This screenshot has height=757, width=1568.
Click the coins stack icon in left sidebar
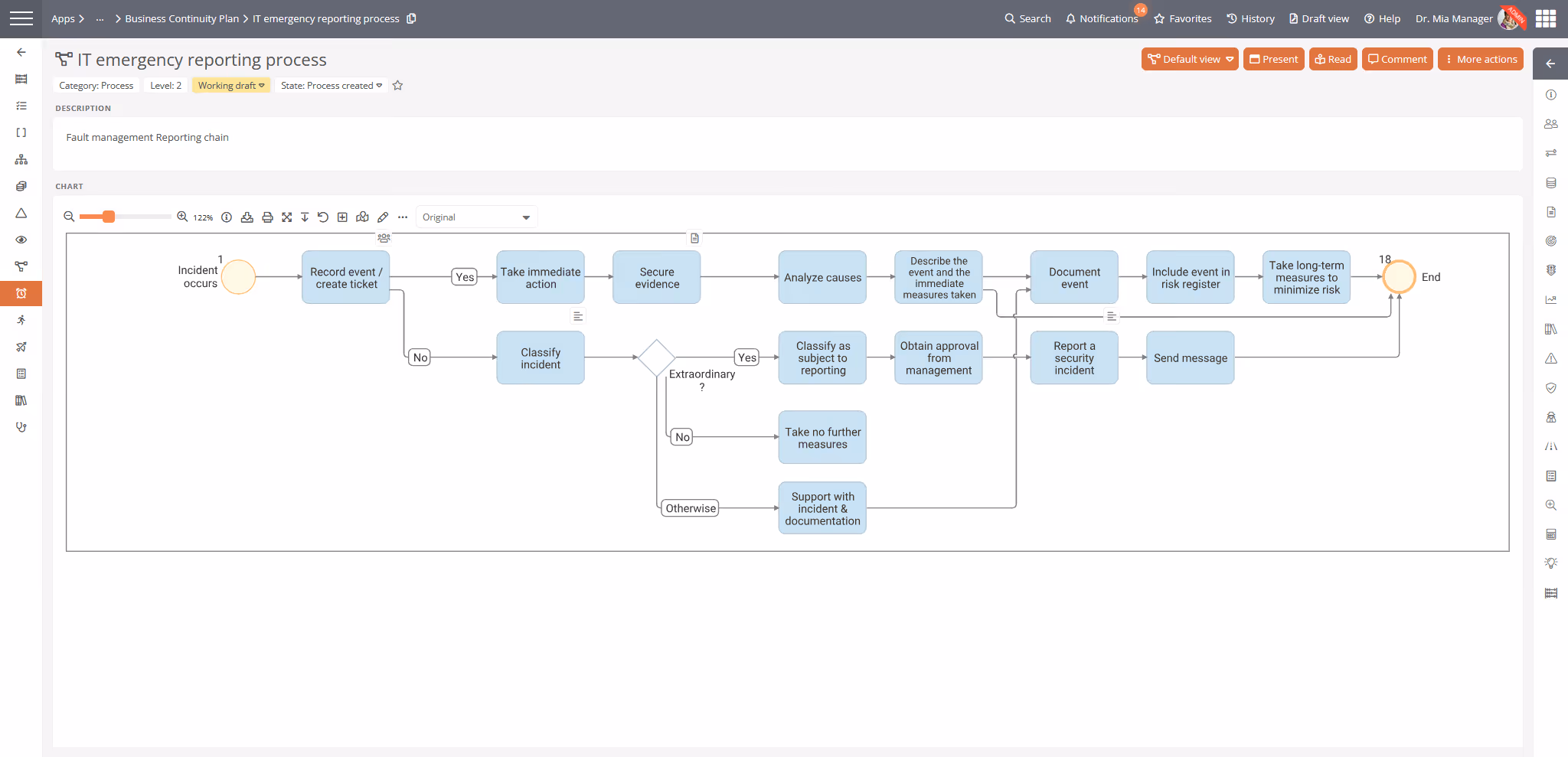click(21, 186)
